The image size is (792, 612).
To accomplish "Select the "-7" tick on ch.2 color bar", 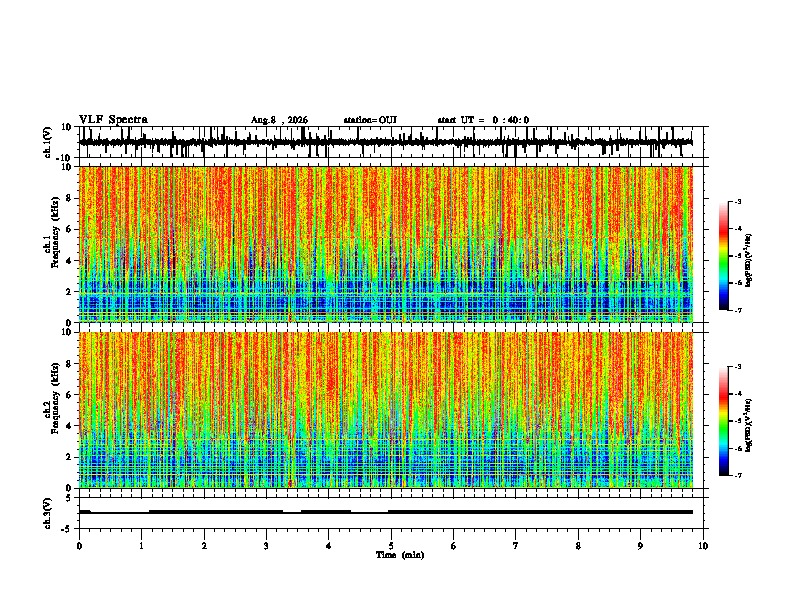I will [738, 476].
